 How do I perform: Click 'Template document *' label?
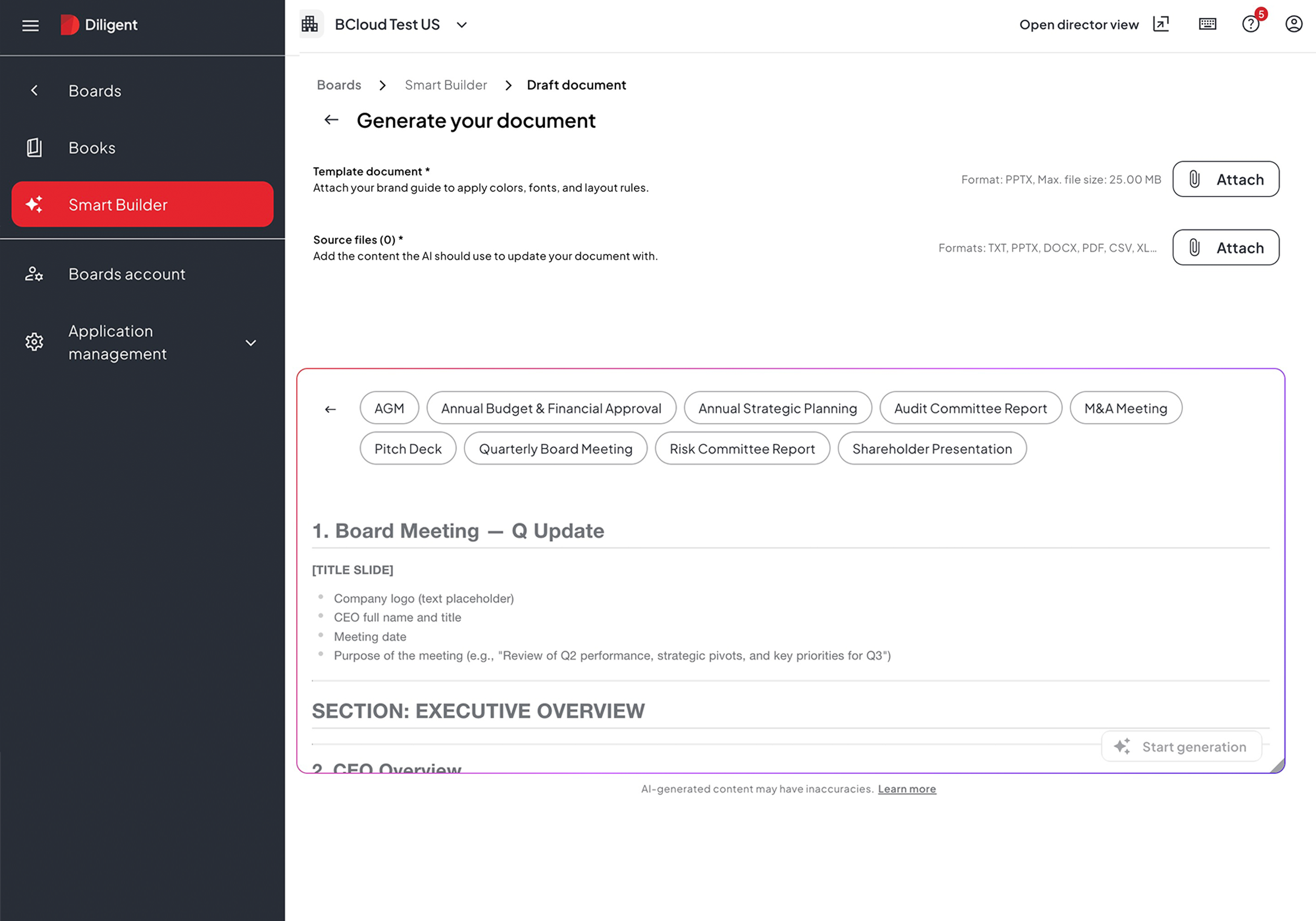[x=371, y=171]
